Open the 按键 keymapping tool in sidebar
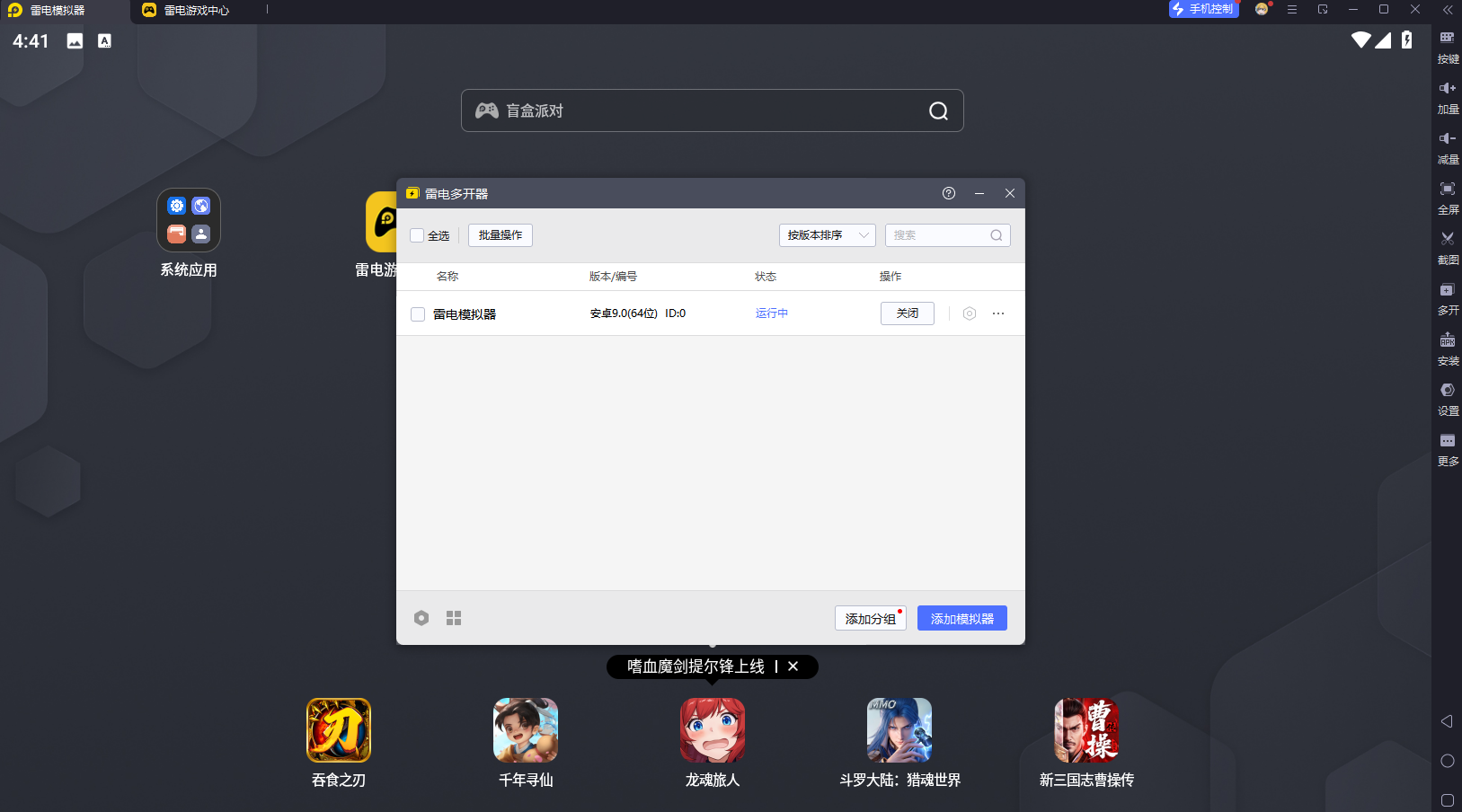This screenshot has height=812, width=1462. (1448, 46)
